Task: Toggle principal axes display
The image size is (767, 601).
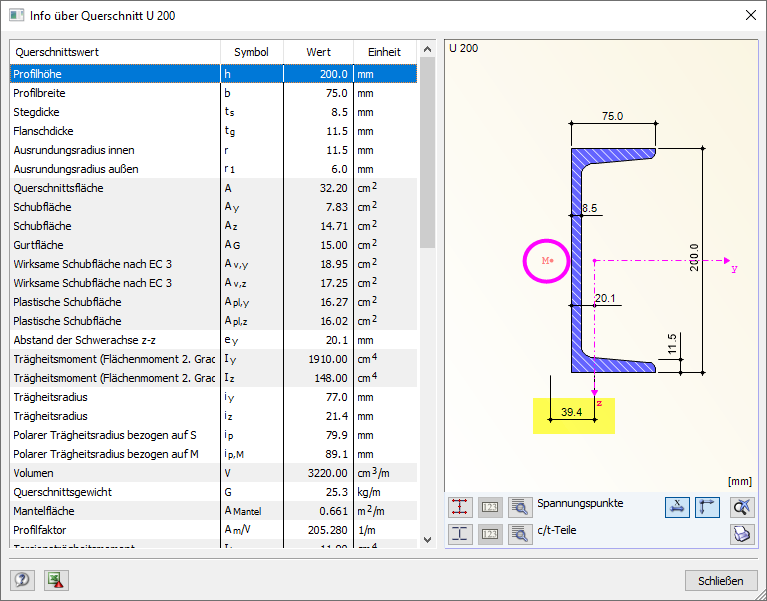Action: pyautogui.click(x=707, y=507)
